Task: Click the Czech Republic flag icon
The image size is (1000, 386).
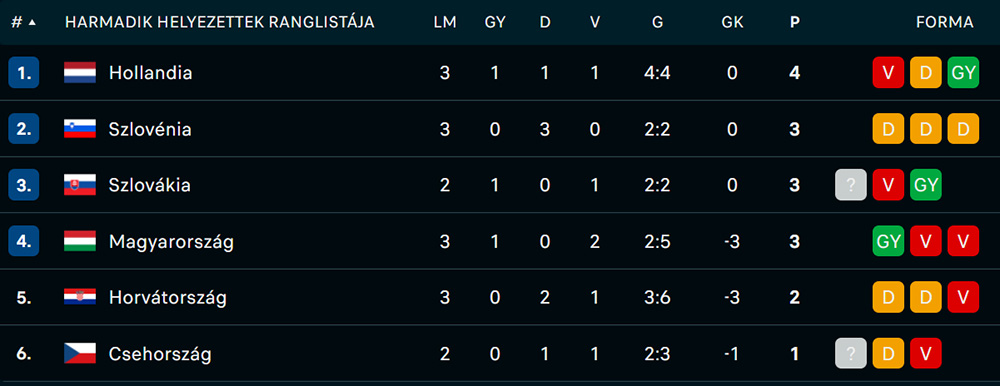Action: (80, 353)
